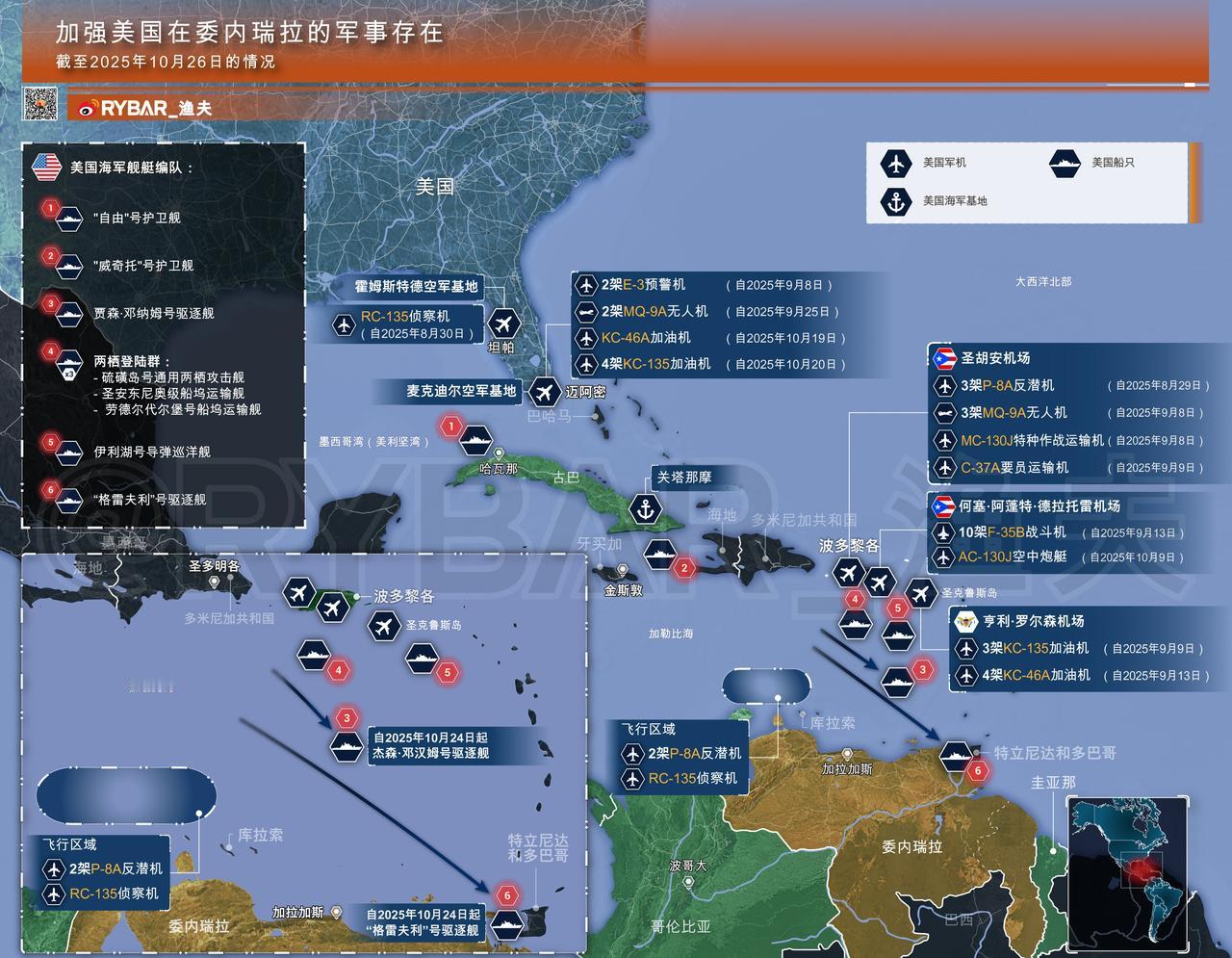Click the aircraft icon beside 3架P-8A反潜机

click(x=945, y=386)
